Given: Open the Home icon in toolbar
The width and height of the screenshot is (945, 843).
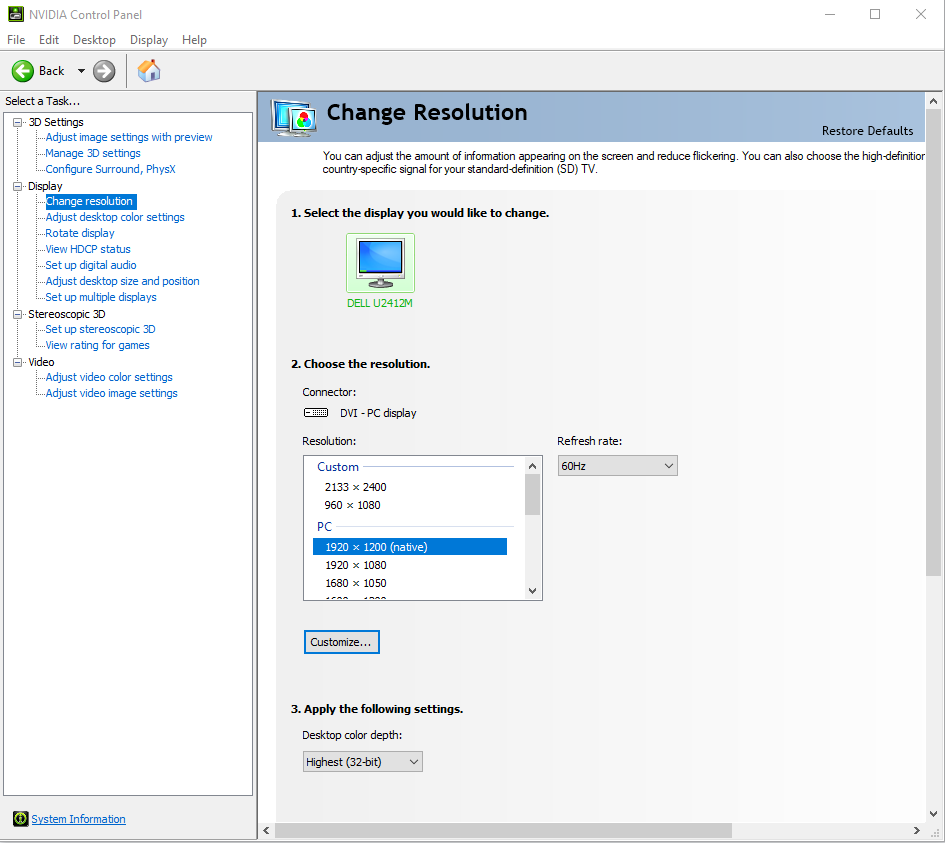Looking at the screenshot, I should tap(149, 71).
